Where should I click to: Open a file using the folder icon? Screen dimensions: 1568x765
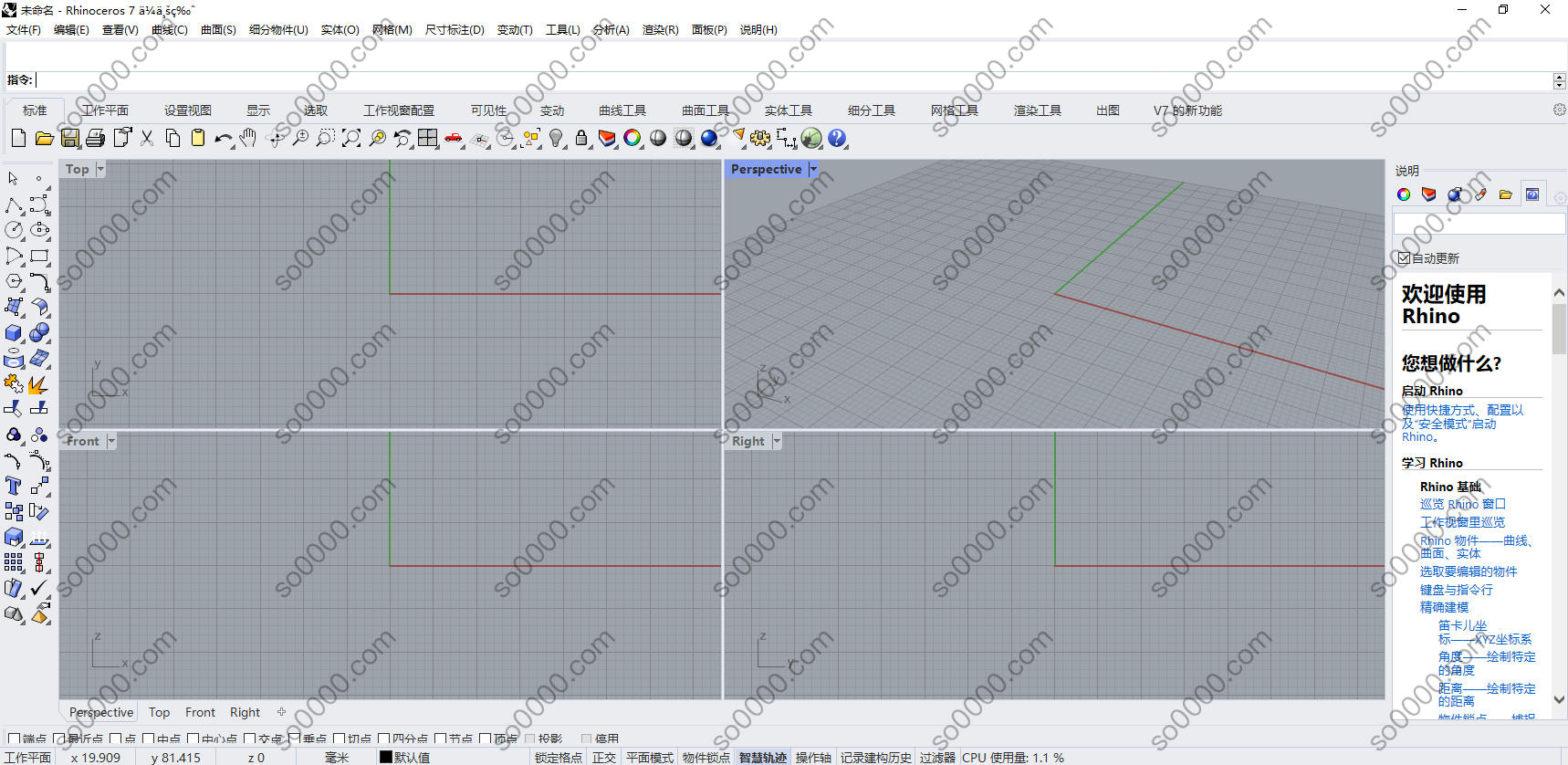[44, 138]
